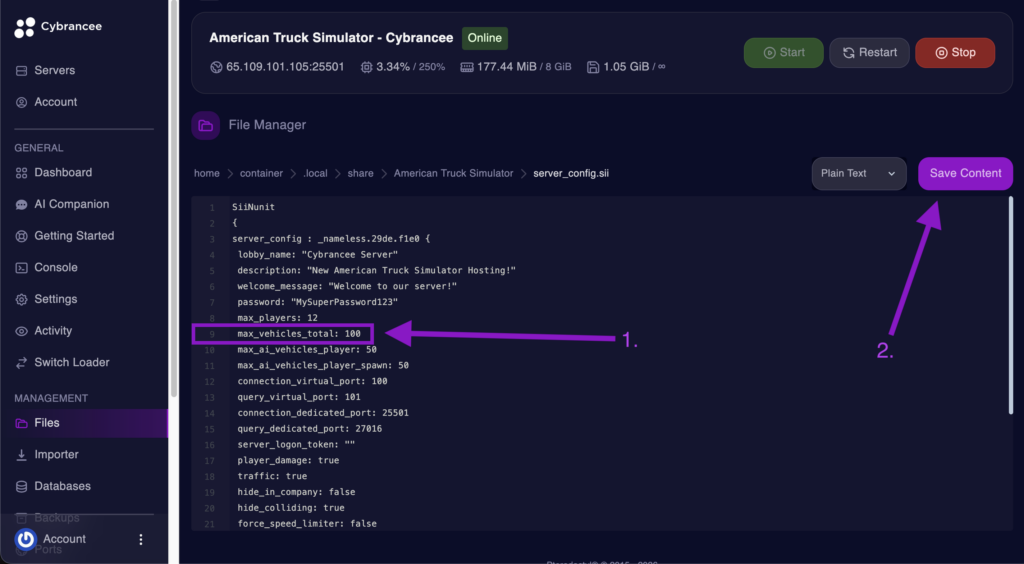Click the Activity eye icon
1024x564 pixels.
tap(22, 331)
